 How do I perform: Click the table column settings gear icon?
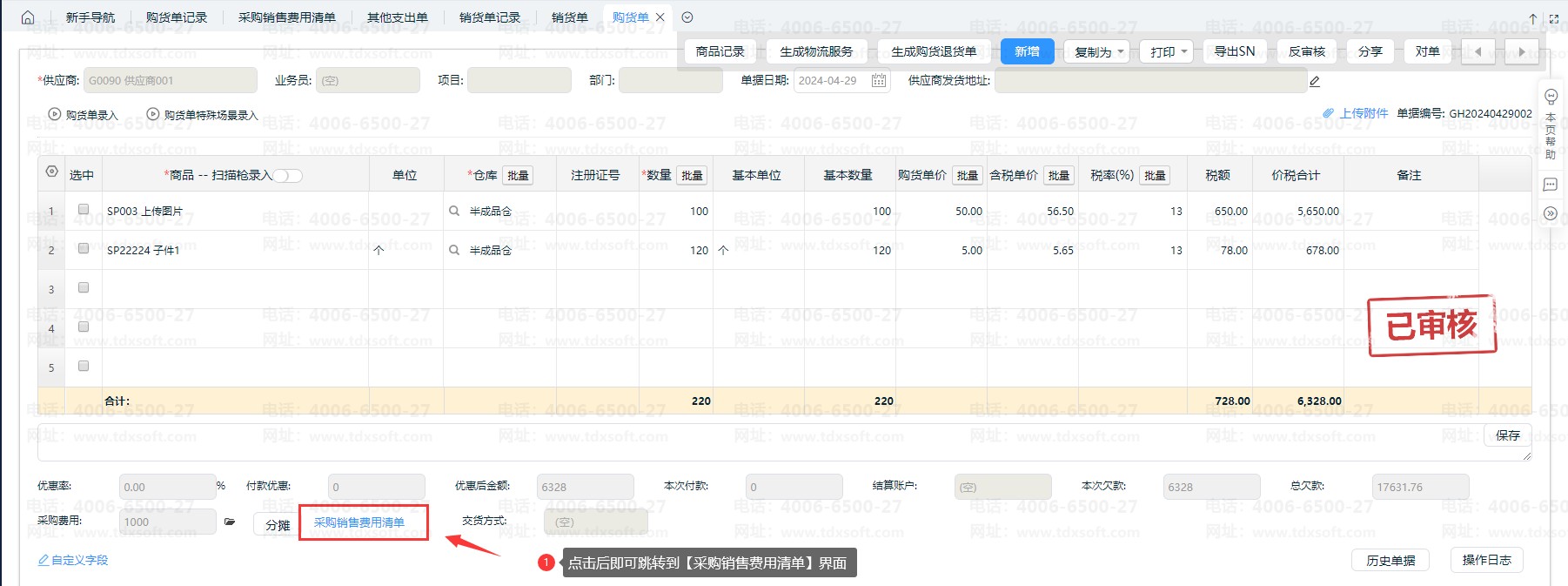(x=51, y=172)
